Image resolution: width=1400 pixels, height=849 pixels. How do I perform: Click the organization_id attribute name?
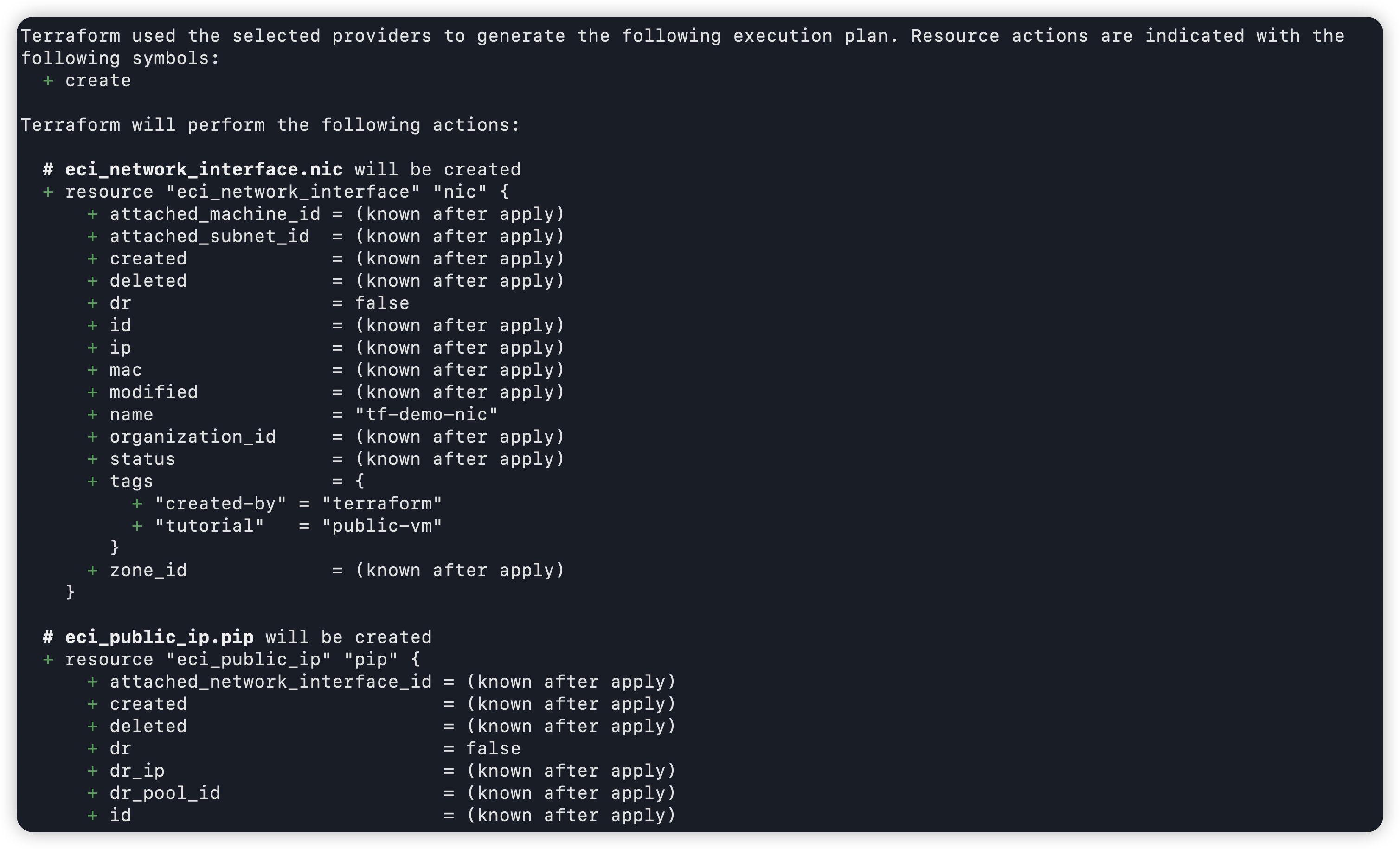point(193,437)
